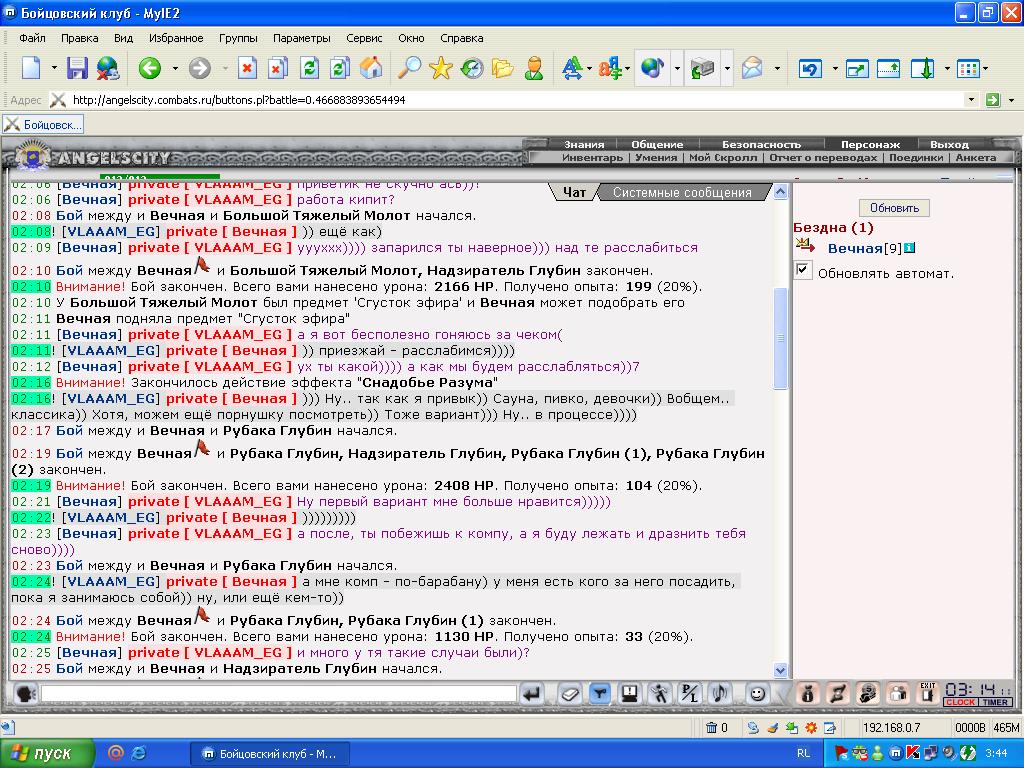Viewport: 1024px width, 768px height.
Task: Open the Back button history dropdown arrow
Action: click(x=175, y=67)
